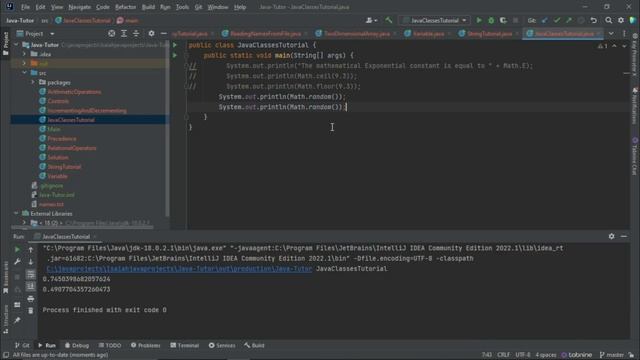Viewport: 640px width, 360px height.
Task: Collapse External Libraries node
Action: [x=16, y=213]
